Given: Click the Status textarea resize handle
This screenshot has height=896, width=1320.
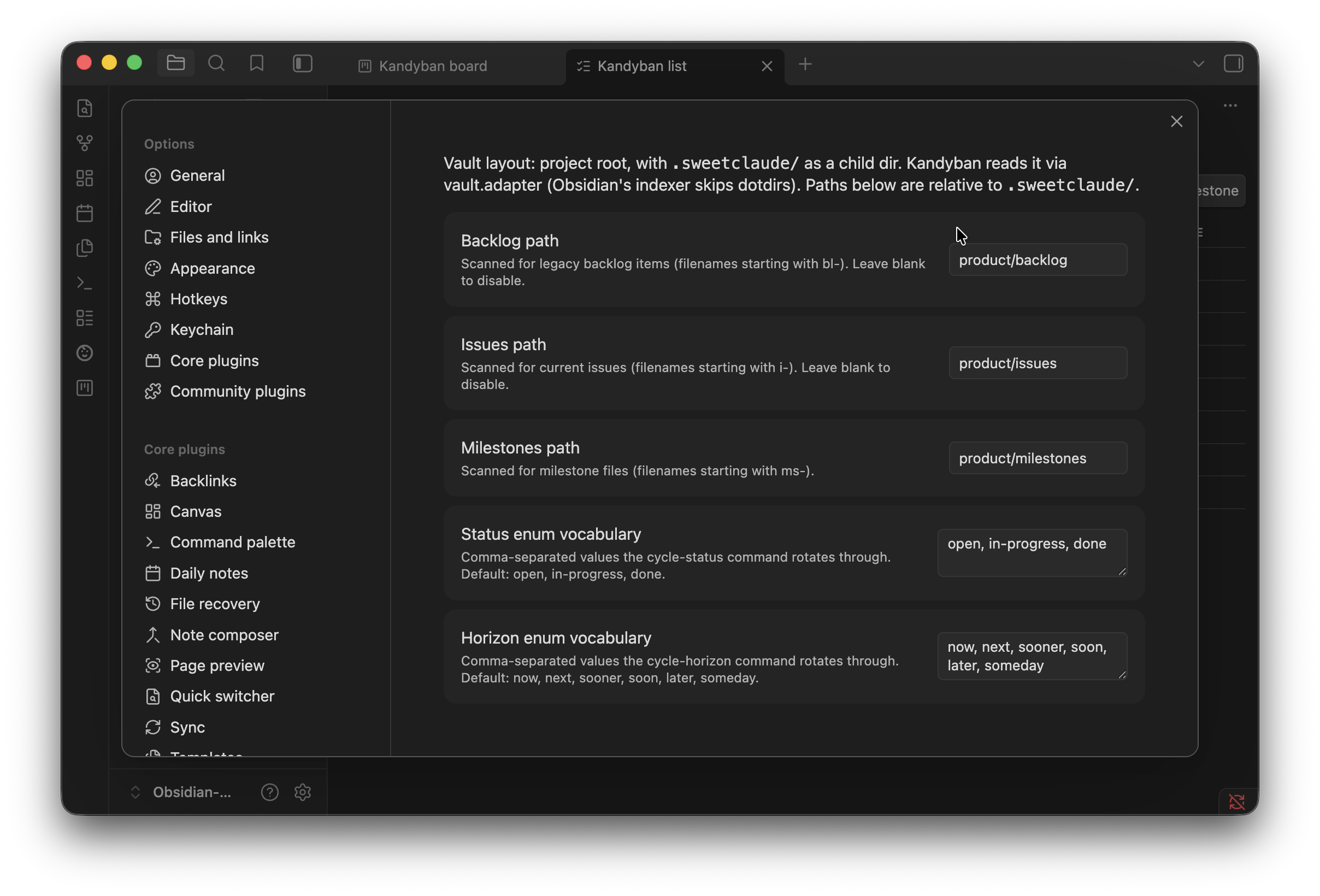Looking at the screenshot, I should tap(1122, 572).
